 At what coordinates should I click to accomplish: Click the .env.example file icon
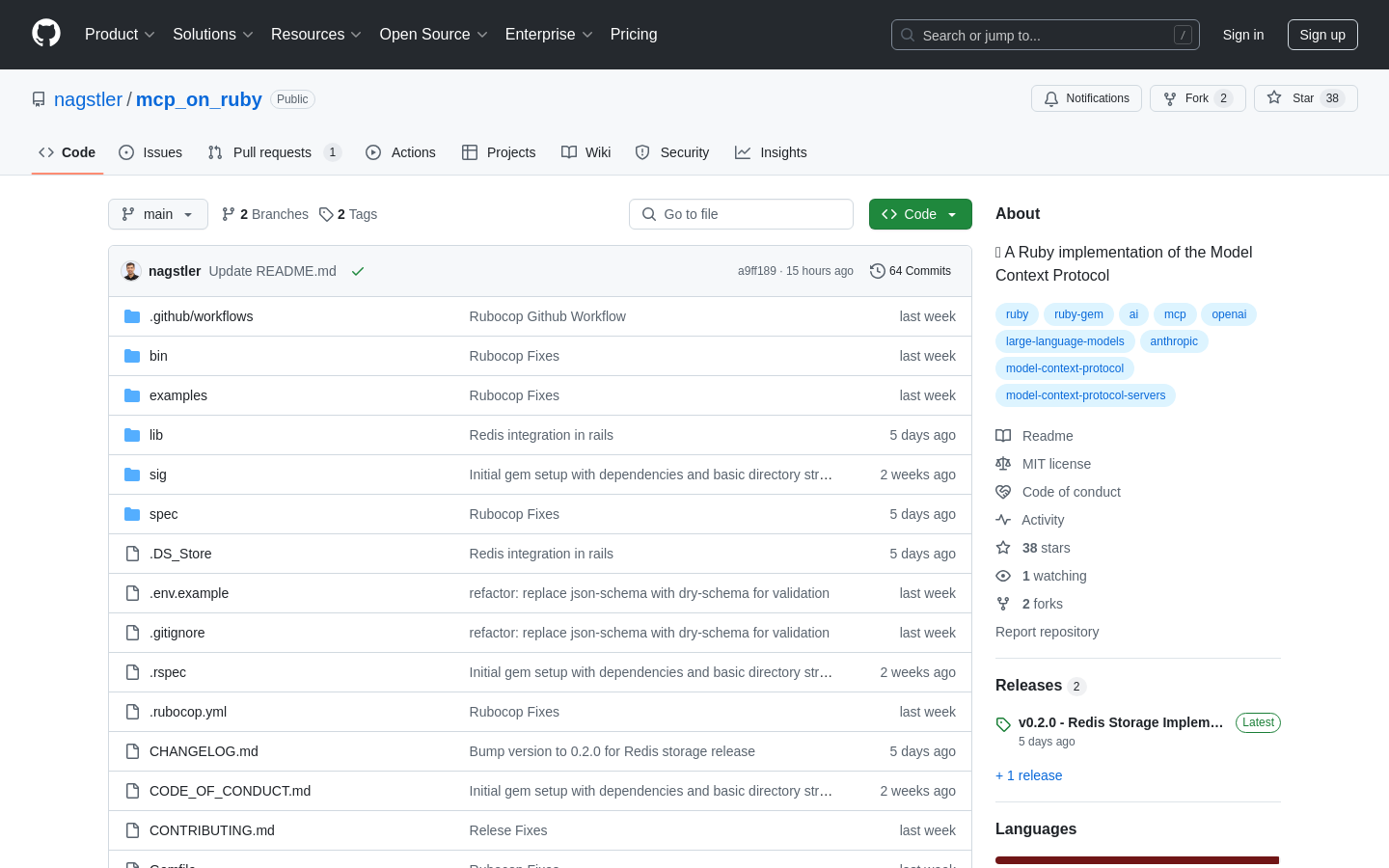[132, 593]
